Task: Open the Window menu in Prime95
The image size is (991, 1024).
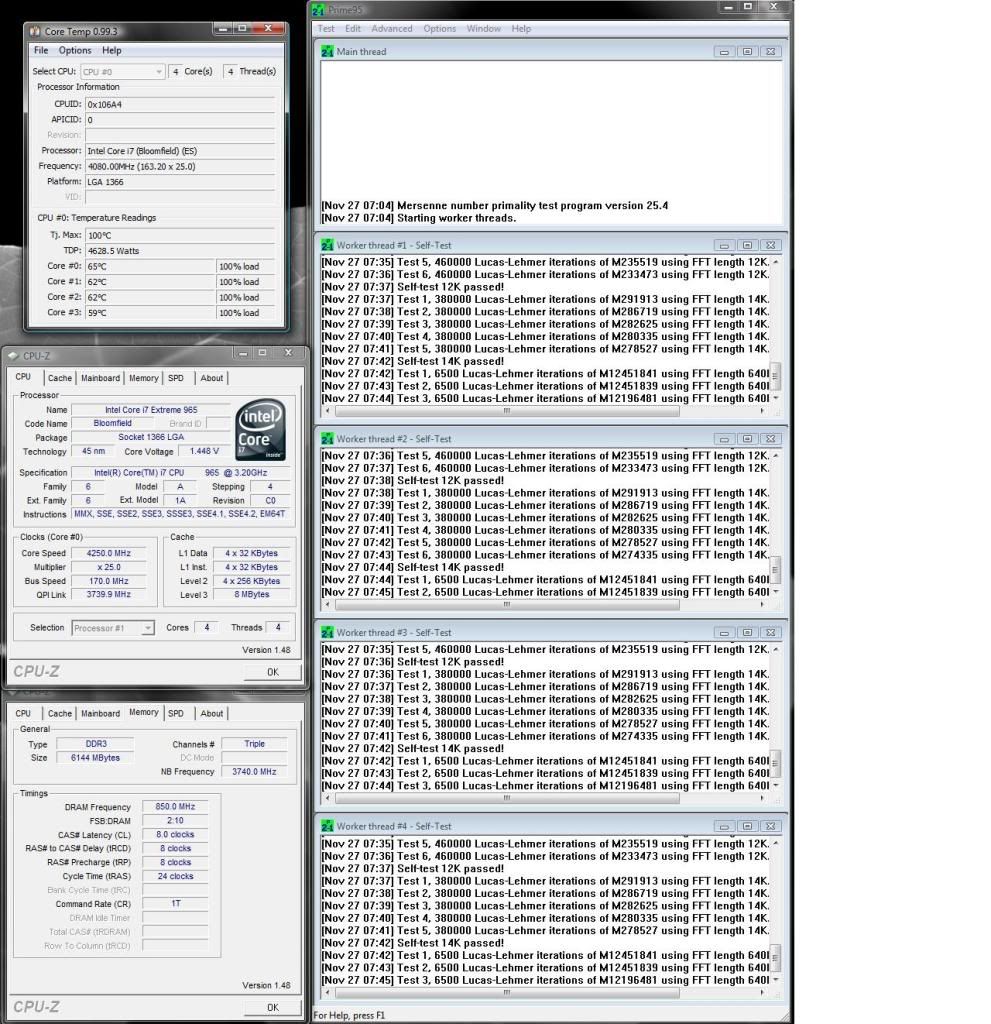Action: coord(483,29)
